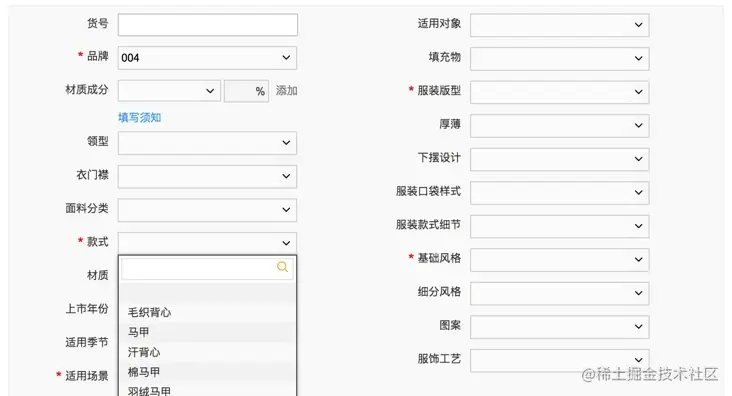Screen dimensions: 732x396
Task: Click the 填写须知 link
Action: pos(140,117)
